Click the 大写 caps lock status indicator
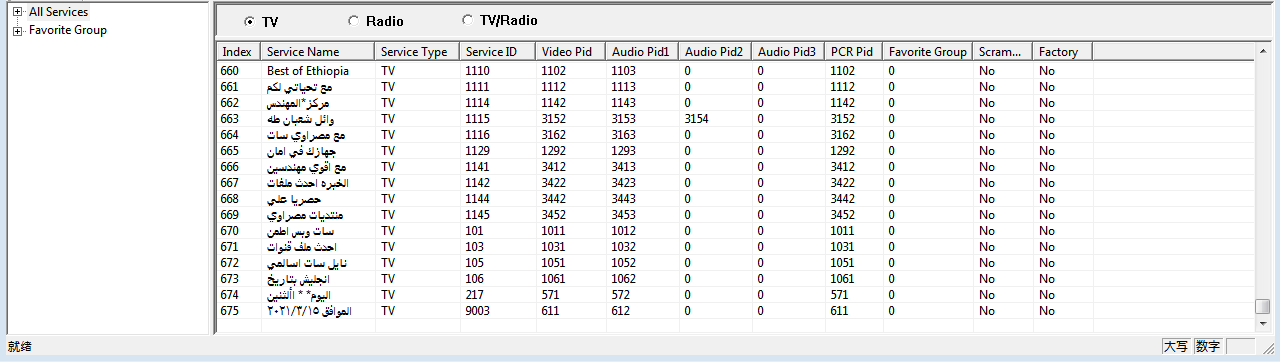The image size is (1280, 362). [1175, 346]
